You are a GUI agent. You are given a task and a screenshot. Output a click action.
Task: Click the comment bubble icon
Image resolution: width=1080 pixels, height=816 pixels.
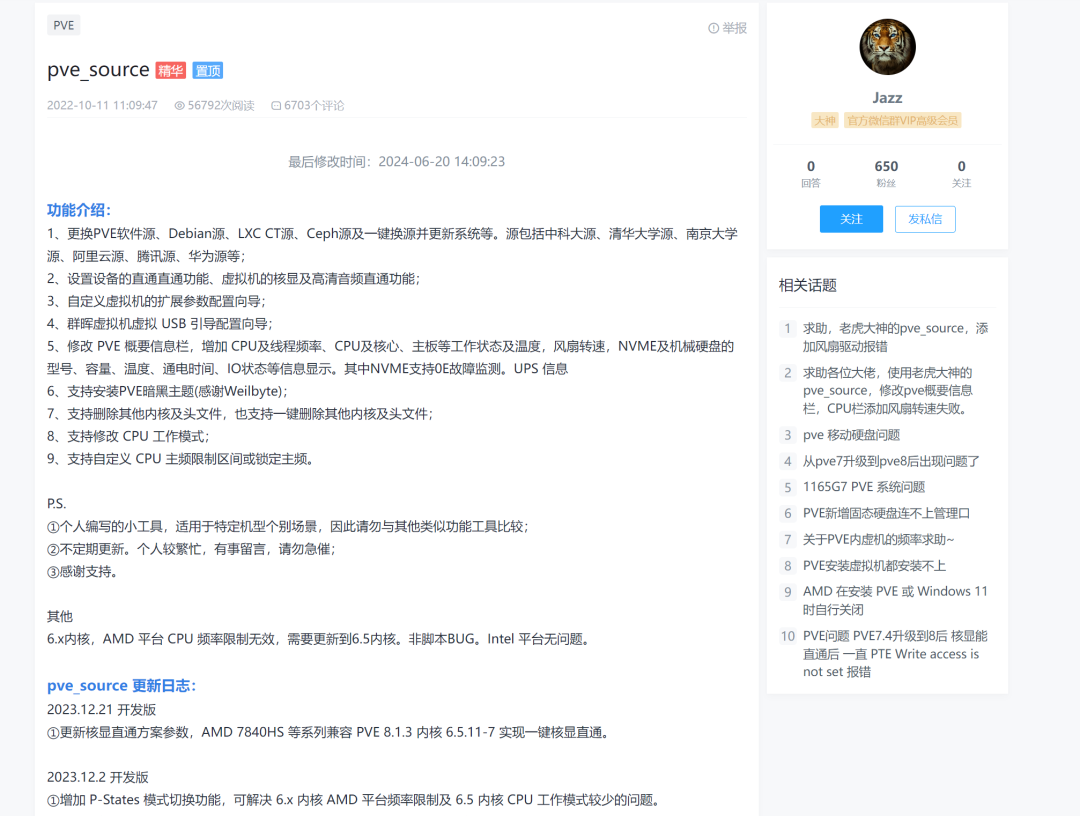(x=276, y=105)
